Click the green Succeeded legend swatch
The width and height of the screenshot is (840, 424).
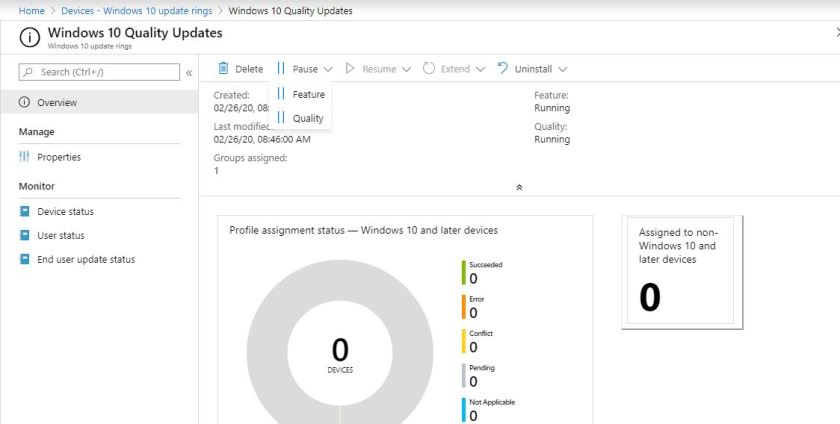464,272
